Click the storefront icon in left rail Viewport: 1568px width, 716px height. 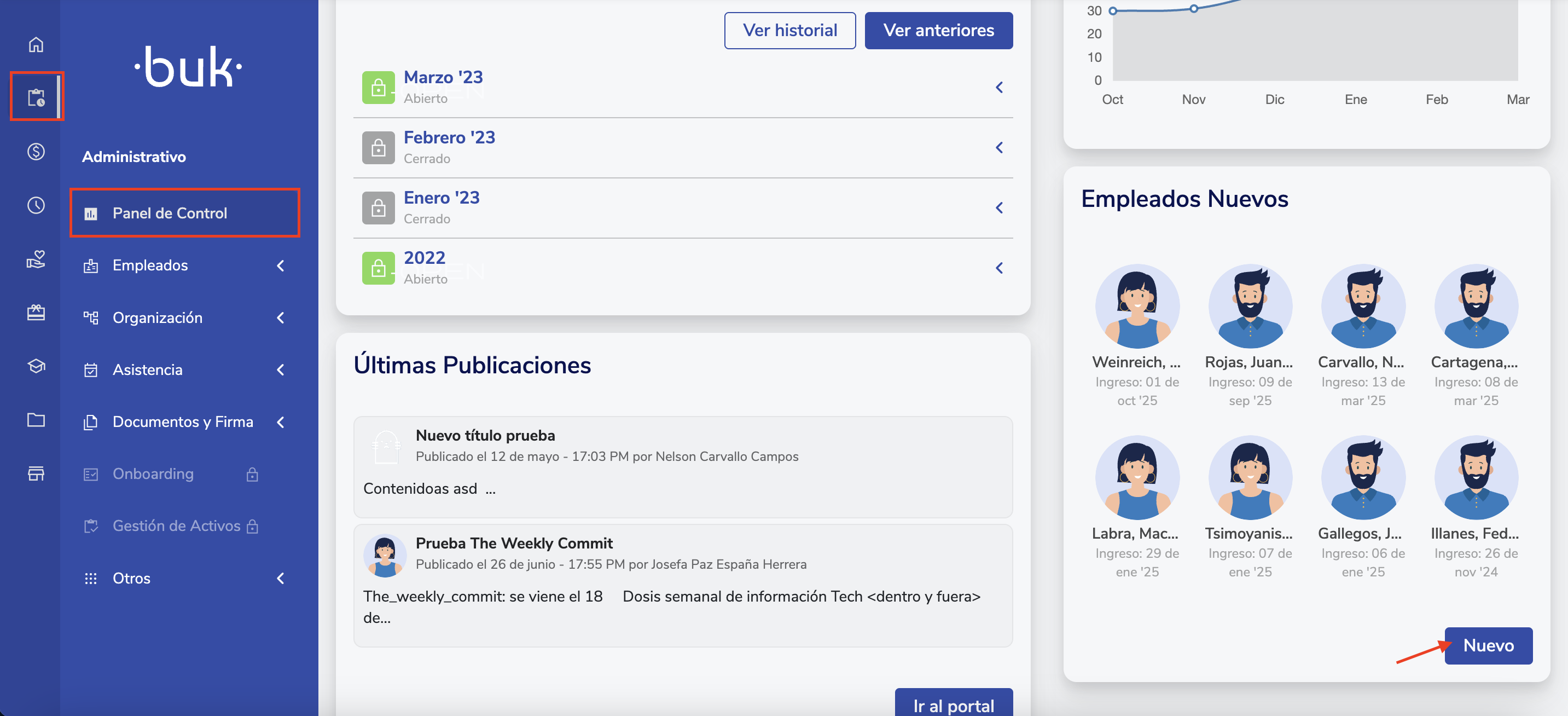pos(36,473)
